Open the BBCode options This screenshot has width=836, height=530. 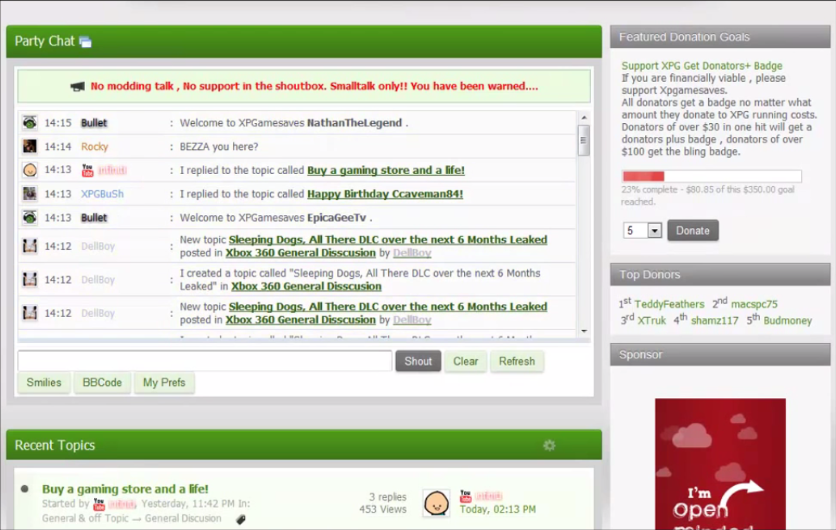(102, 383)
